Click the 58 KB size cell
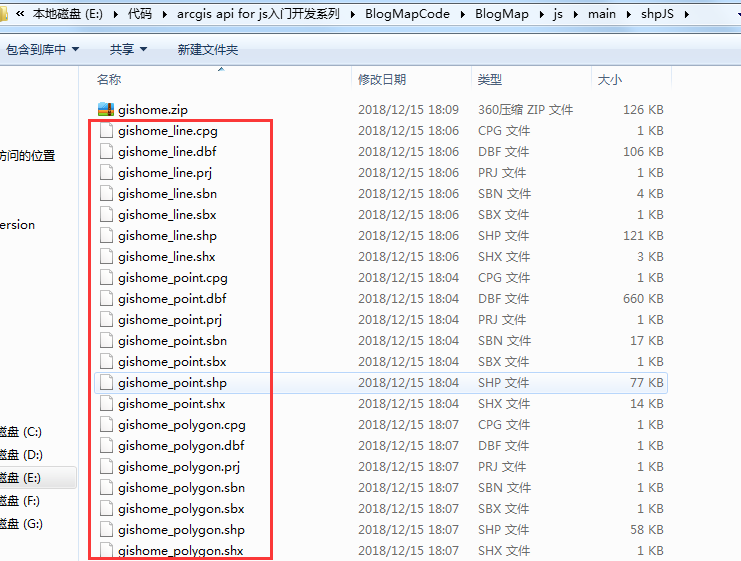 (647, 530)
